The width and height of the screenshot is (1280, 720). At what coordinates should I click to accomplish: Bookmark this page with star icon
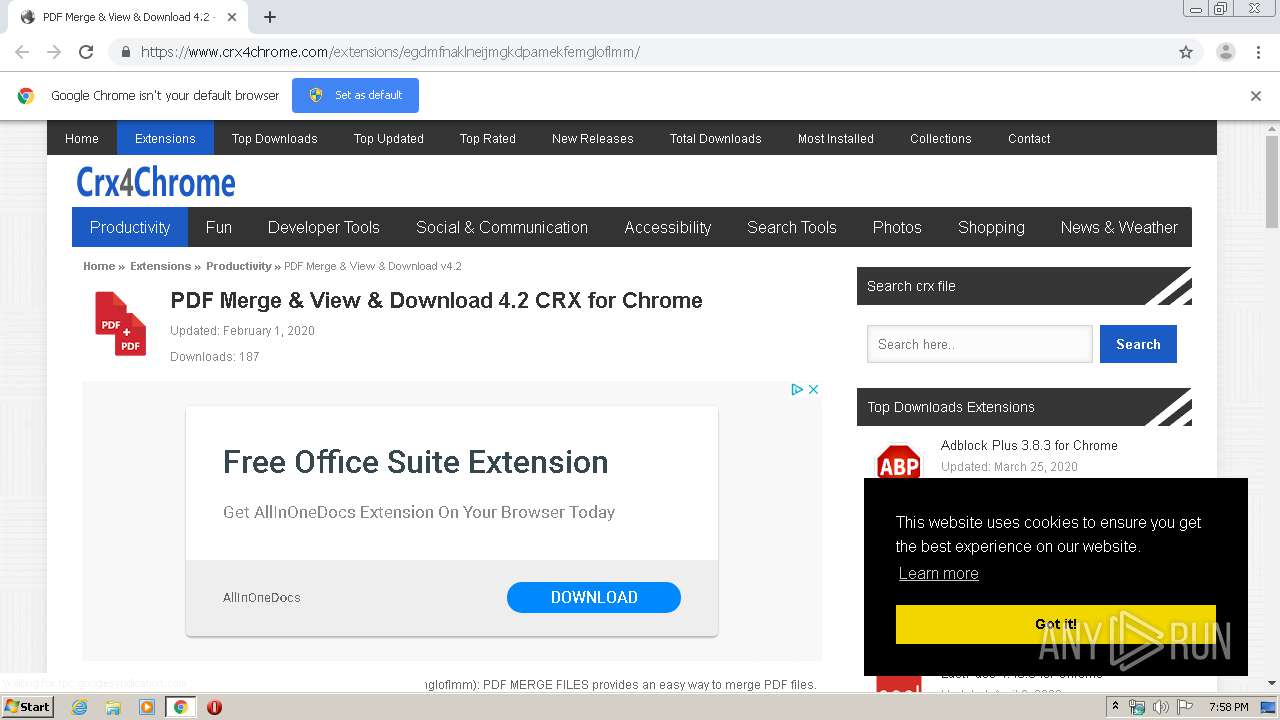pyautogui.click(x=1186, y=52)
